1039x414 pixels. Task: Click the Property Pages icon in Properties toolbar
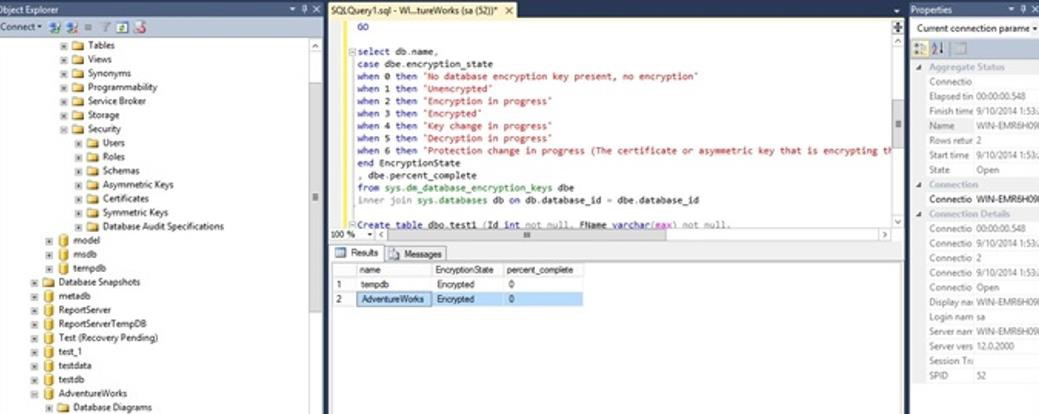pyautogui.click(x=960, y=48)
